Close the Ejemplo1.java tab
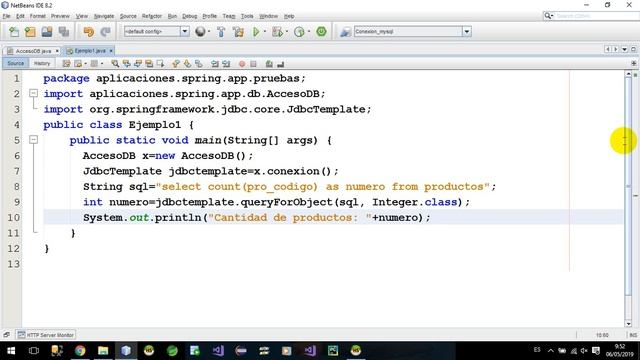640x360 pixels. coord(111,51)
